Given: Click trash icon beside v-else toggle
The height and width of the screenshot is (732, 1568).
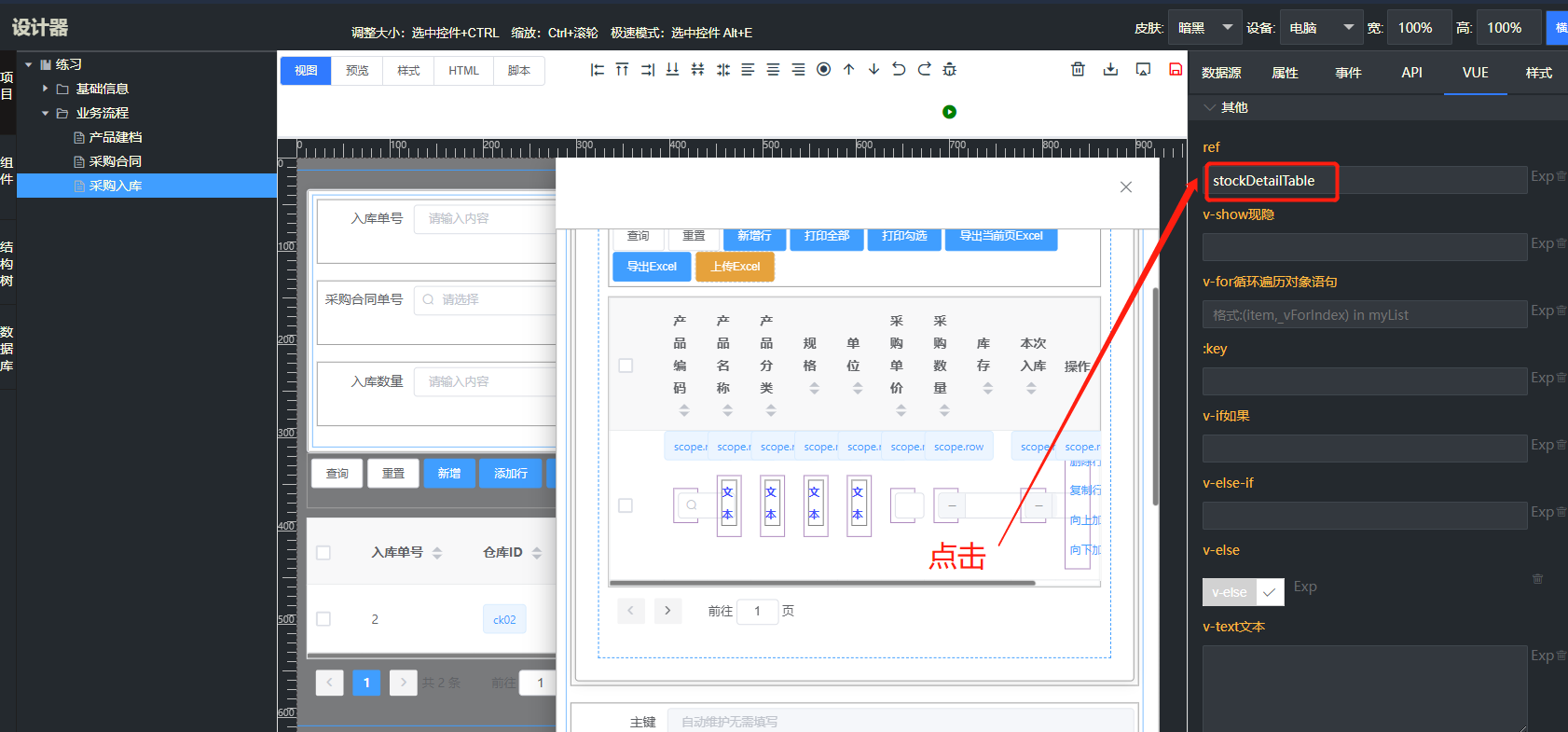Looking at the screenshot, I should pyautogui.click(x=1537, y=579).
